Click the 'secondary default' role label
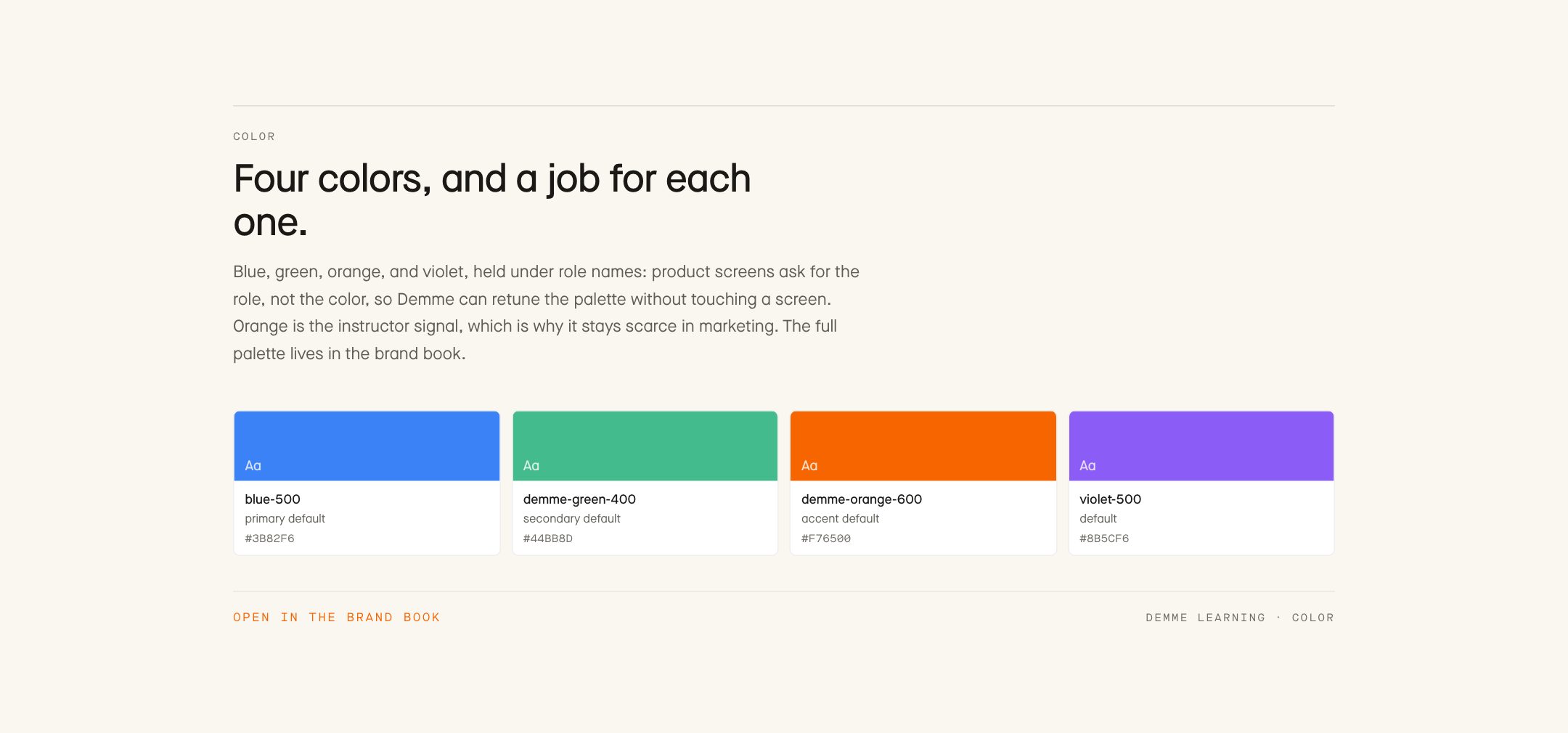The width and height of the screenshot is (1568, 733). pyautogui.click(x=571, y=519)
